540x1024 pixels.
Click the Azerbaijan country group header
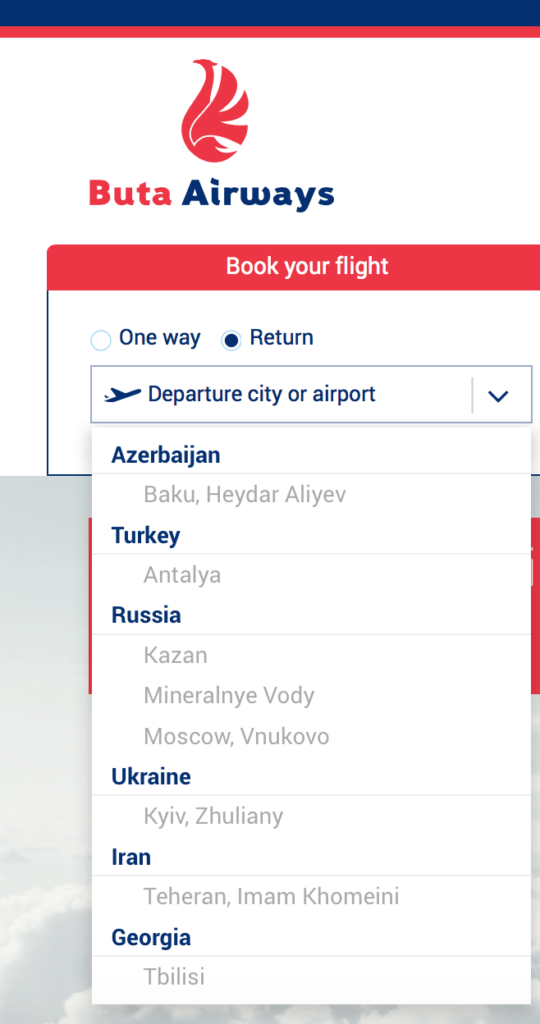click(166, 455)
